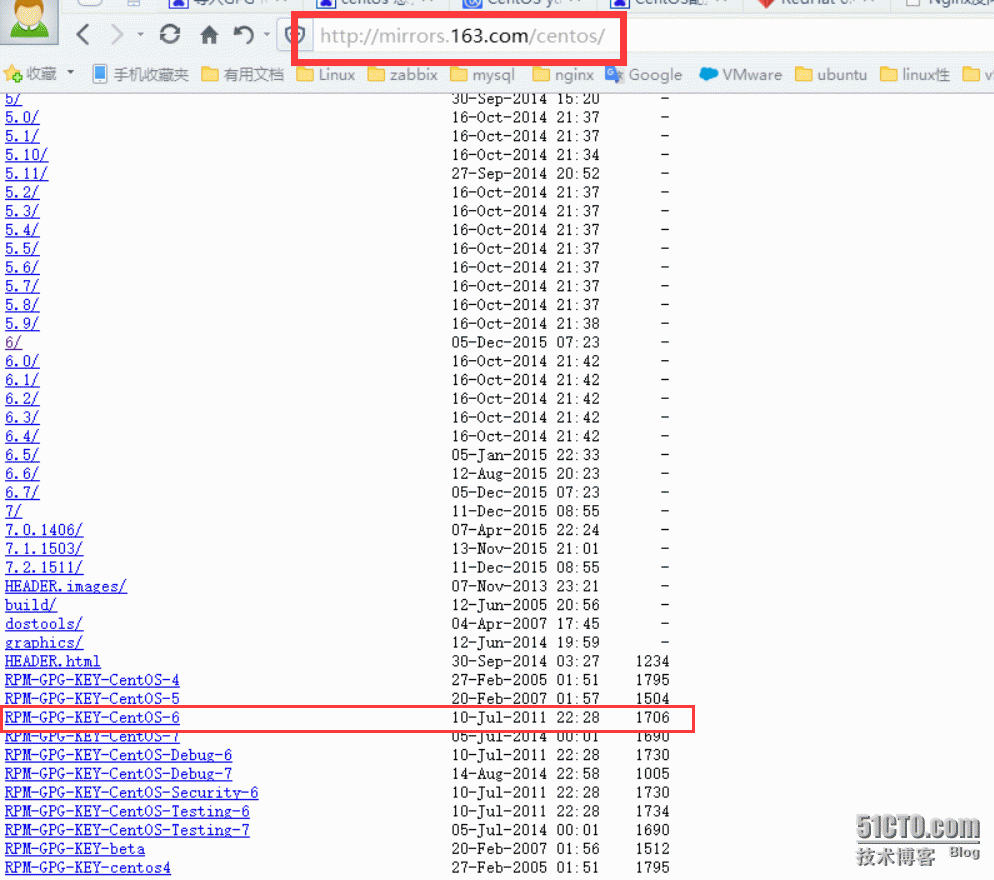Image resolution: width=994 pixels, height=880 pixels.
Task: Open the 6.0/ directory link
Action: (x=22, y=361)
